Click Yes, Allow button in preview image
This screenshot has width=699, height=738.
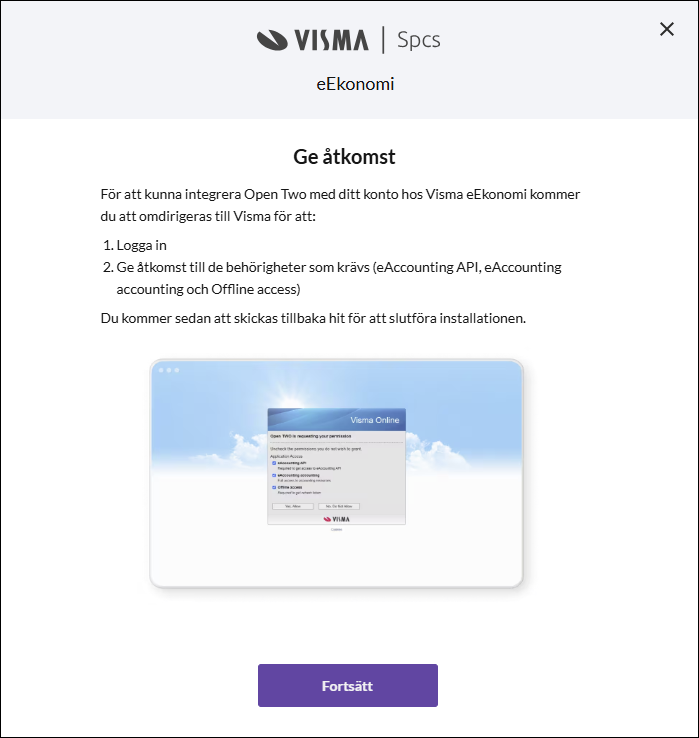click(293, 506)
